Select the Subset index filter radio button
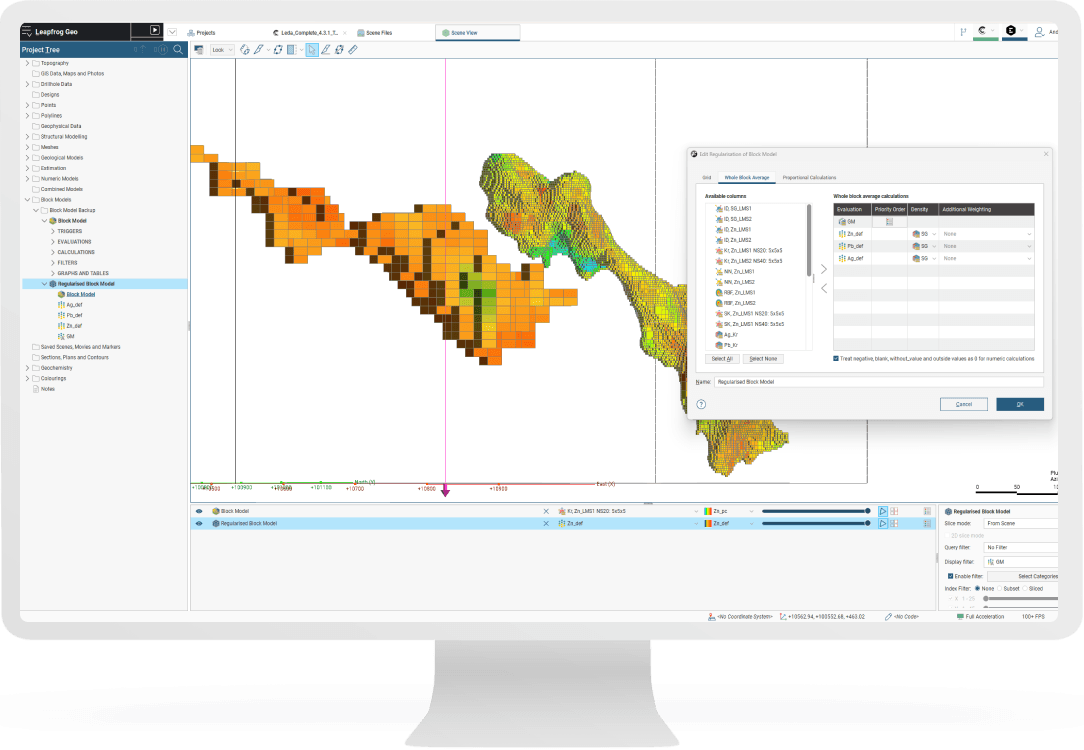 [x=1000, y=588]
